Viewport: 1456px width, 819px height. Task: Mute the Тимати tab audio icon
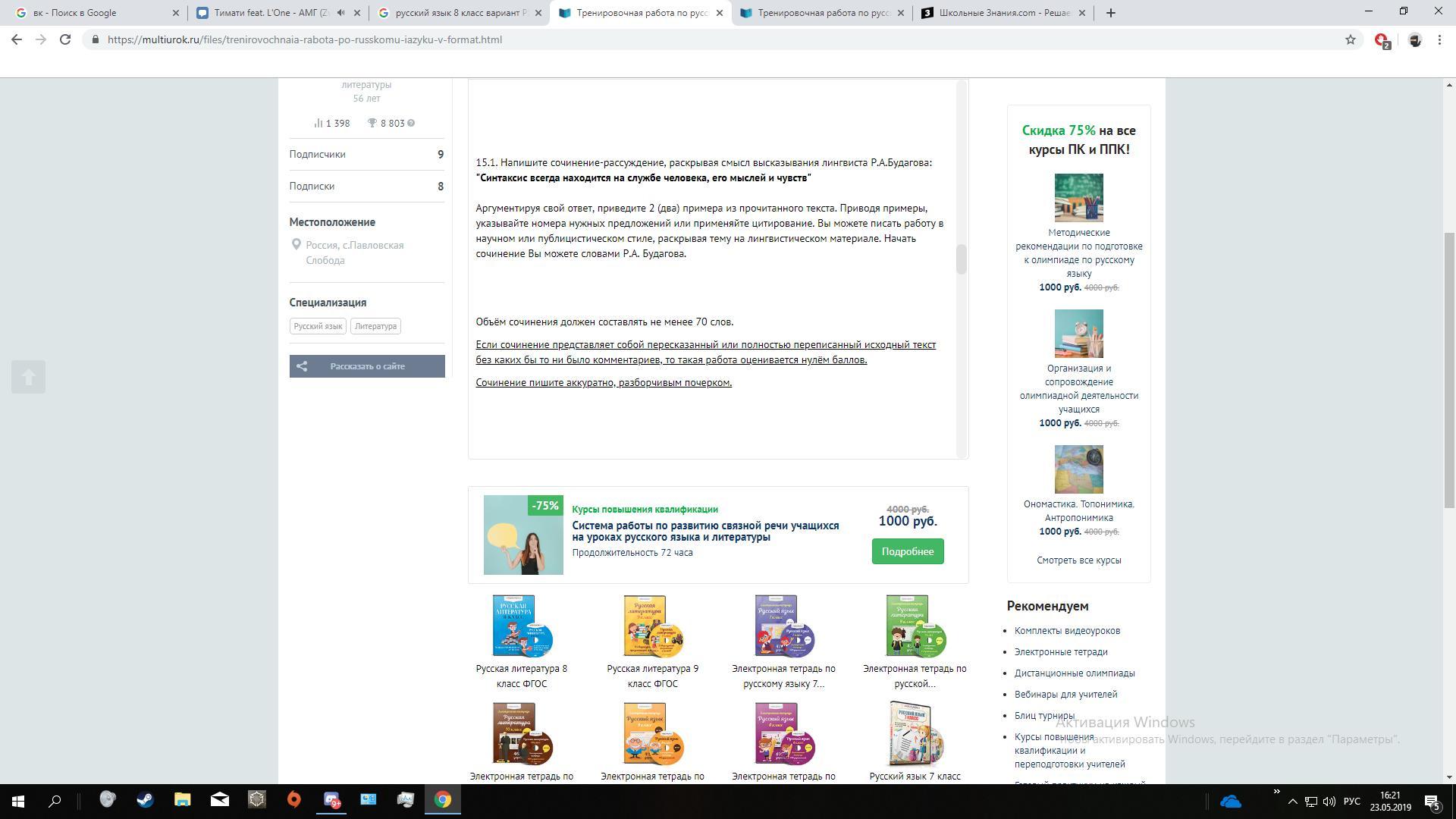[340, 13]
